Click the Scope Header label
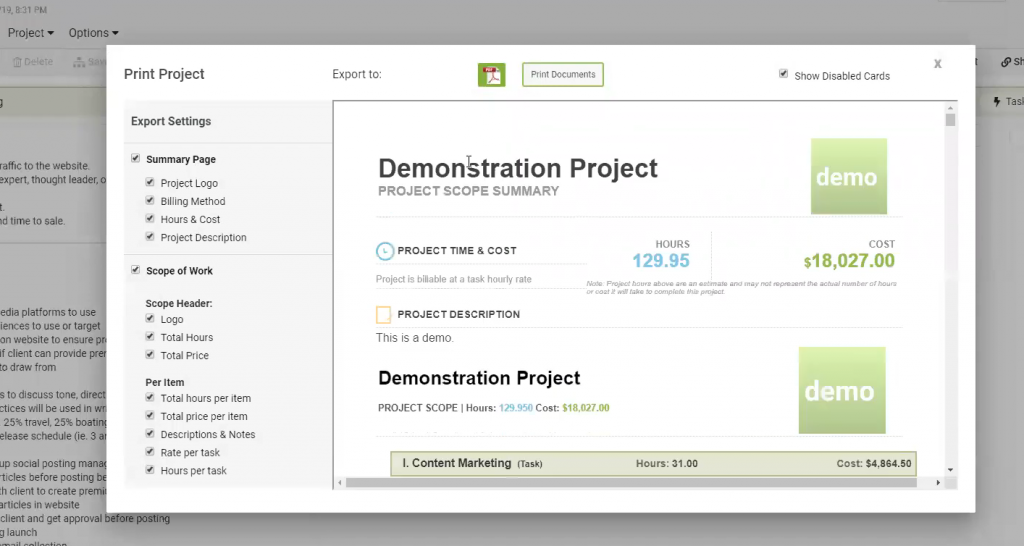The width and height of the screenshot is (1024, 546). click(179, 304)
